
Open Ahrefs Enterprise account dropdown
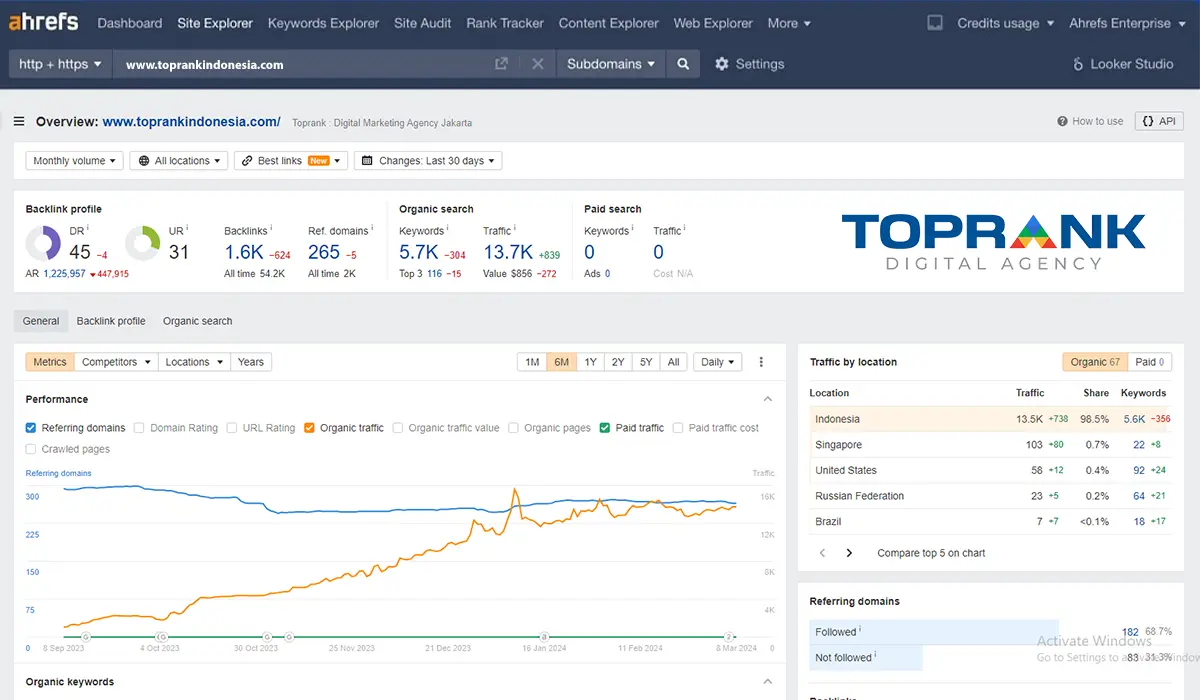1126,23
